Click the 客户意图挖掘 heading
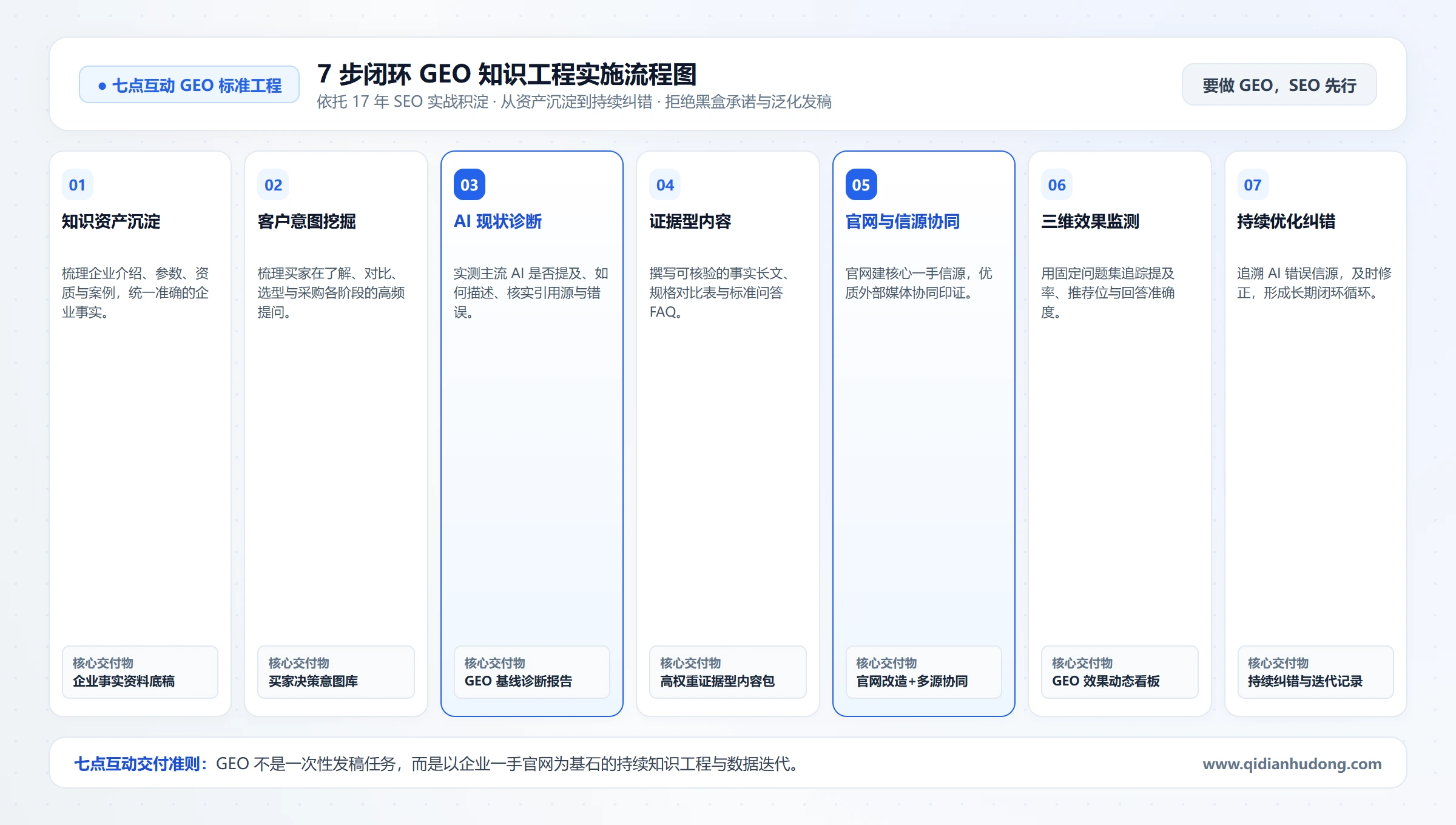This screenshot has width=1456, height=825. (x=306, y=221)
